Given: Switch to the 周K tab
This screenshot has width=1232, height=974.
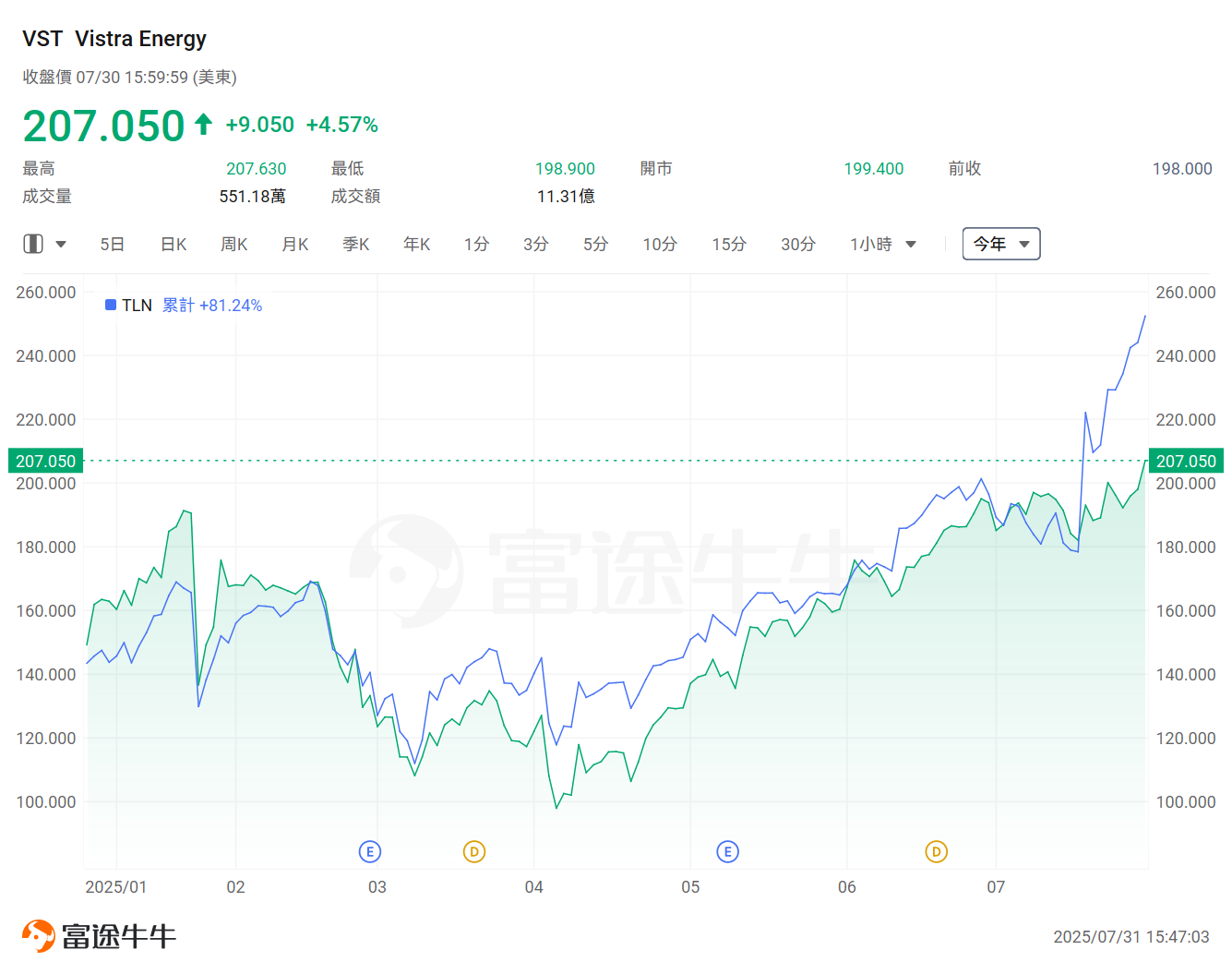Looking at the screenshot, I should pos(234,244).
